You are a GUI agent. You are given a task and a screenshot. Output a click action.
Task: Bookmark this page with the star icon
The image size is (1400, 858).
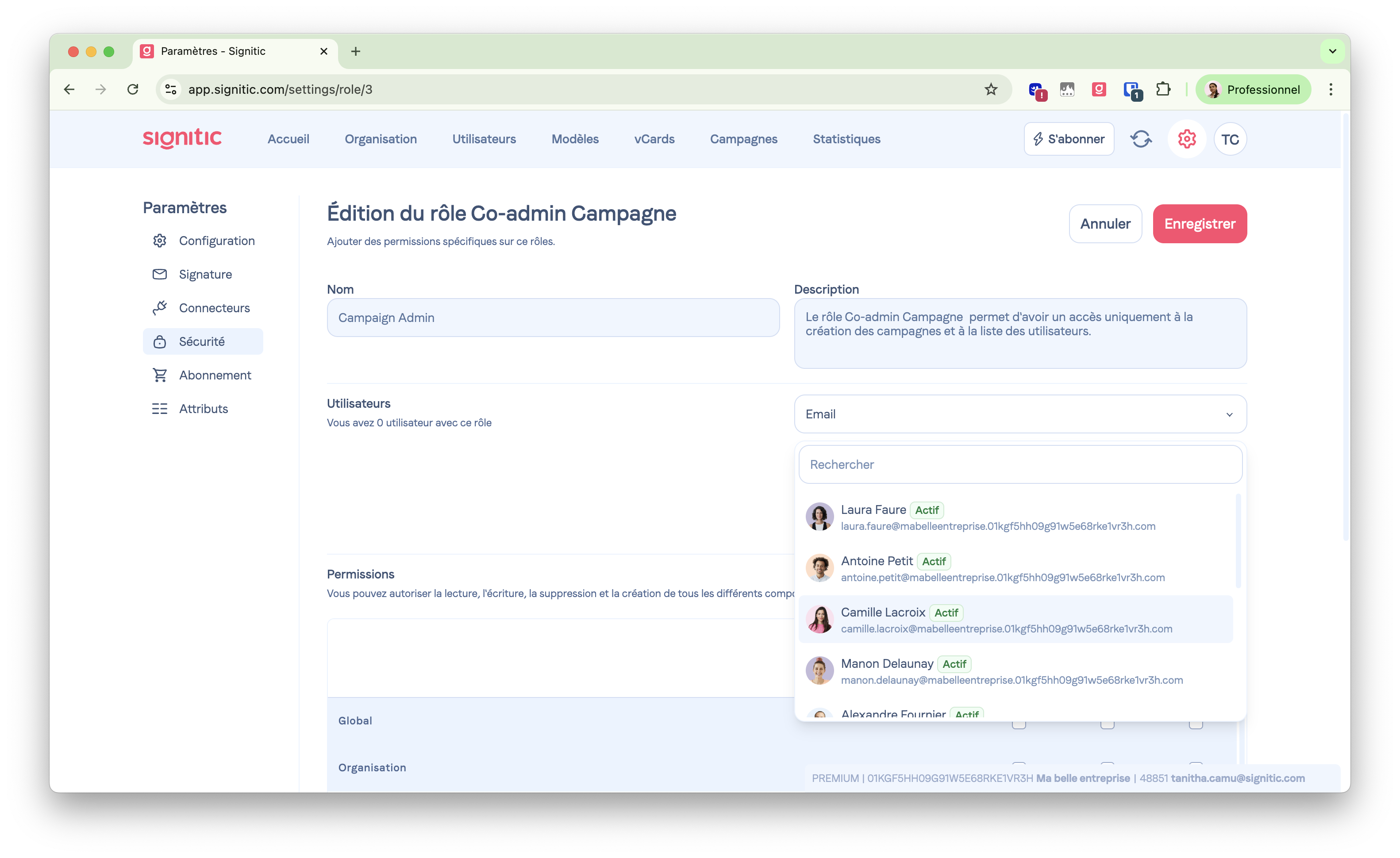click(991, 89)
